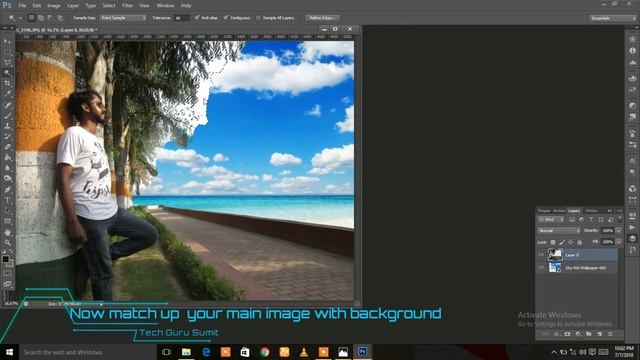The image size is (640, 360).
Task: Select the Eyedropper tool
Action: tap(7, 94)
